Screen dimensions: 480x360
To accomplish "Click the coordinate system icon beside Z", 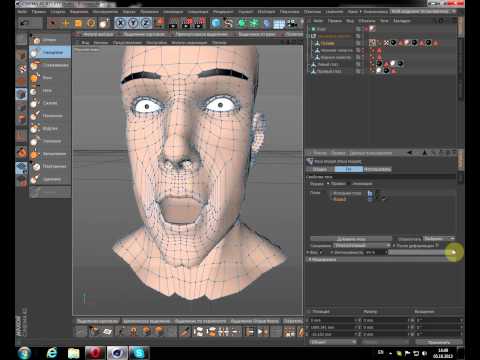I will click(x=160, y=23).
